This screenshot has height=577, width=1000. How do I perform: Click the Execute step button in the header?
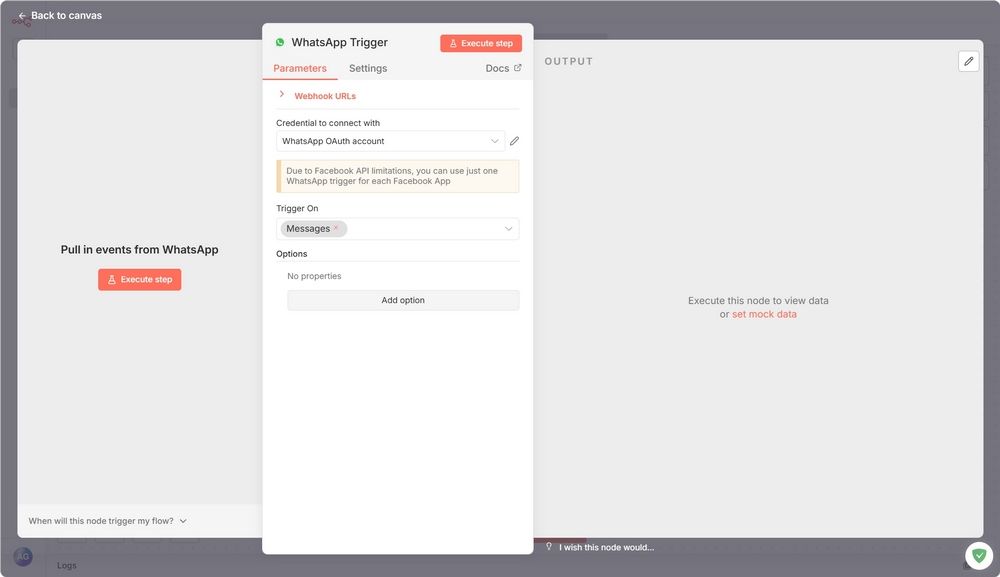(481, 42)
